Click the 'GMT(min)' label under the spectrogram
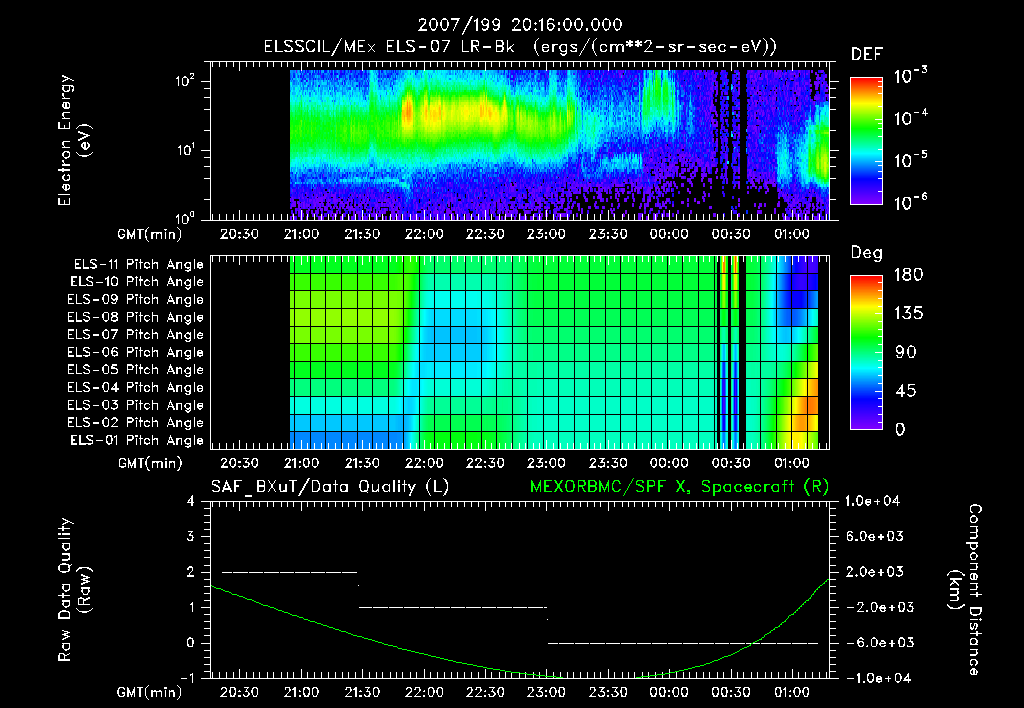1024x708 pixels. (x=150, y=234)
